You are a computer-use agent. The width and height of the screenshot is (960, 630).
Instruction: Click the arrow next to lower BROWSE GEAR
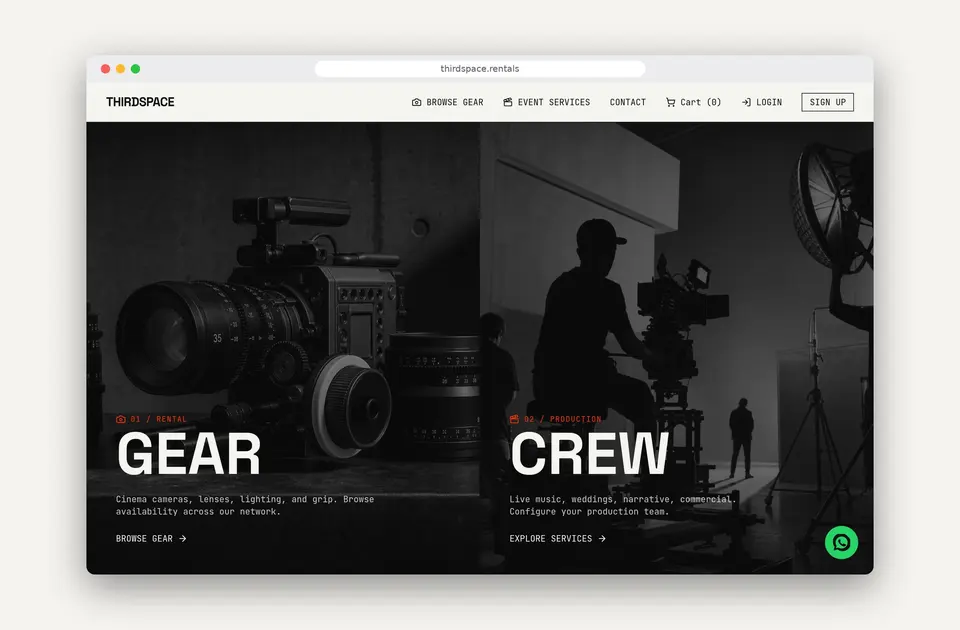[x=182, y=539]
